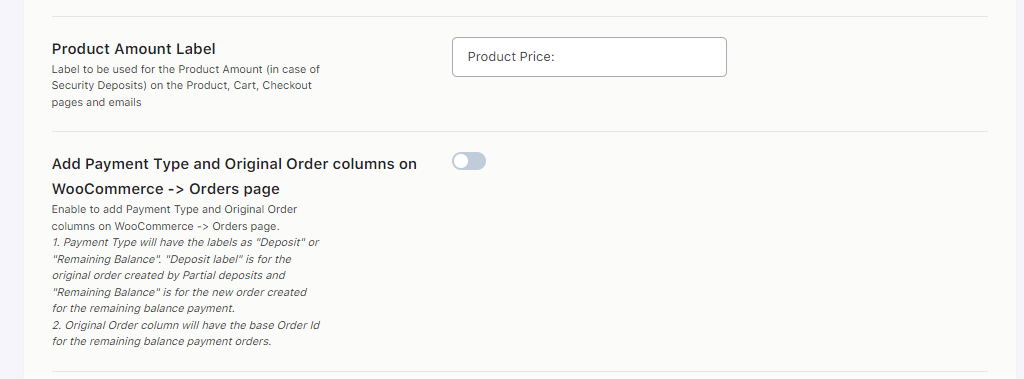Click the "original order created by Partial deposits" line

pyautogui.click(x=168, y=275)
